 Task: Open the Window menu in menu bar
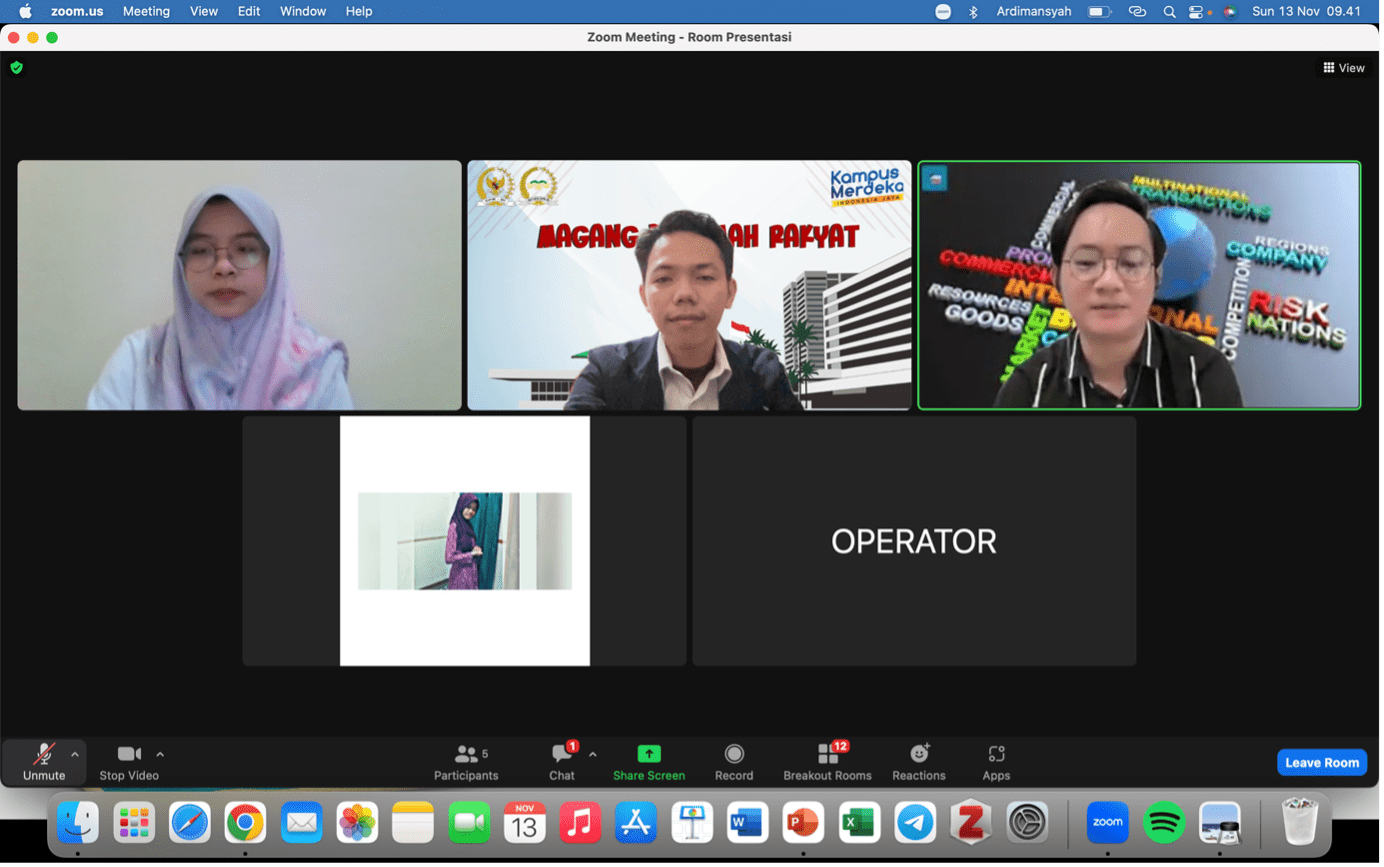coord(302,11)
